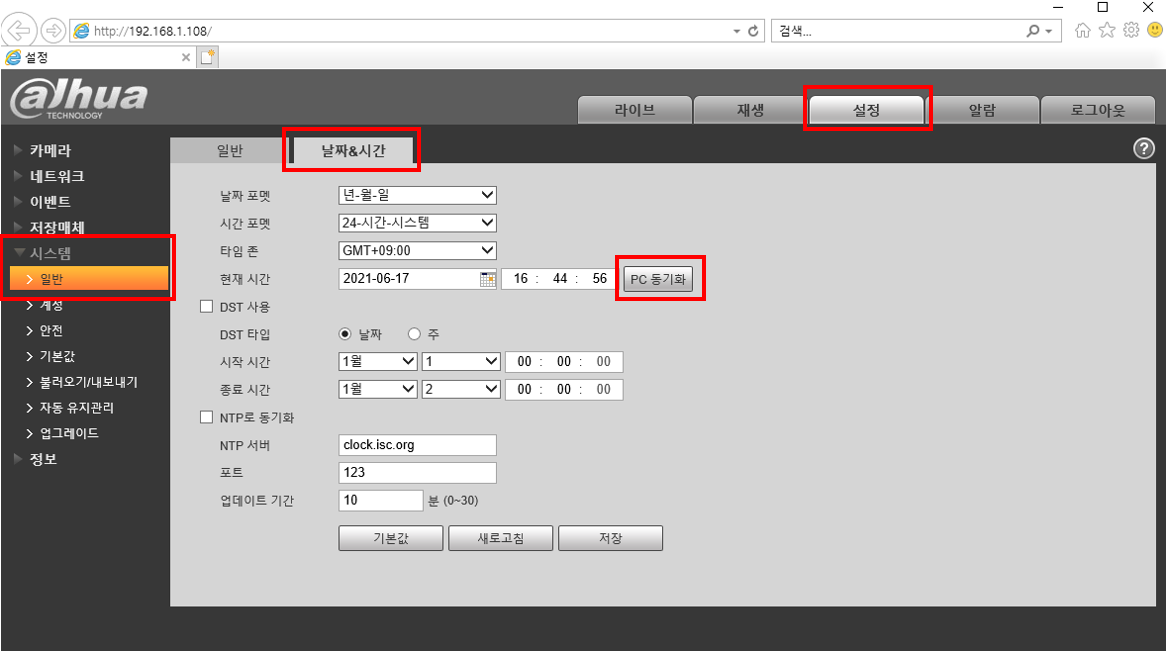Switch to the 라이브 tab

tap(634, 110)
